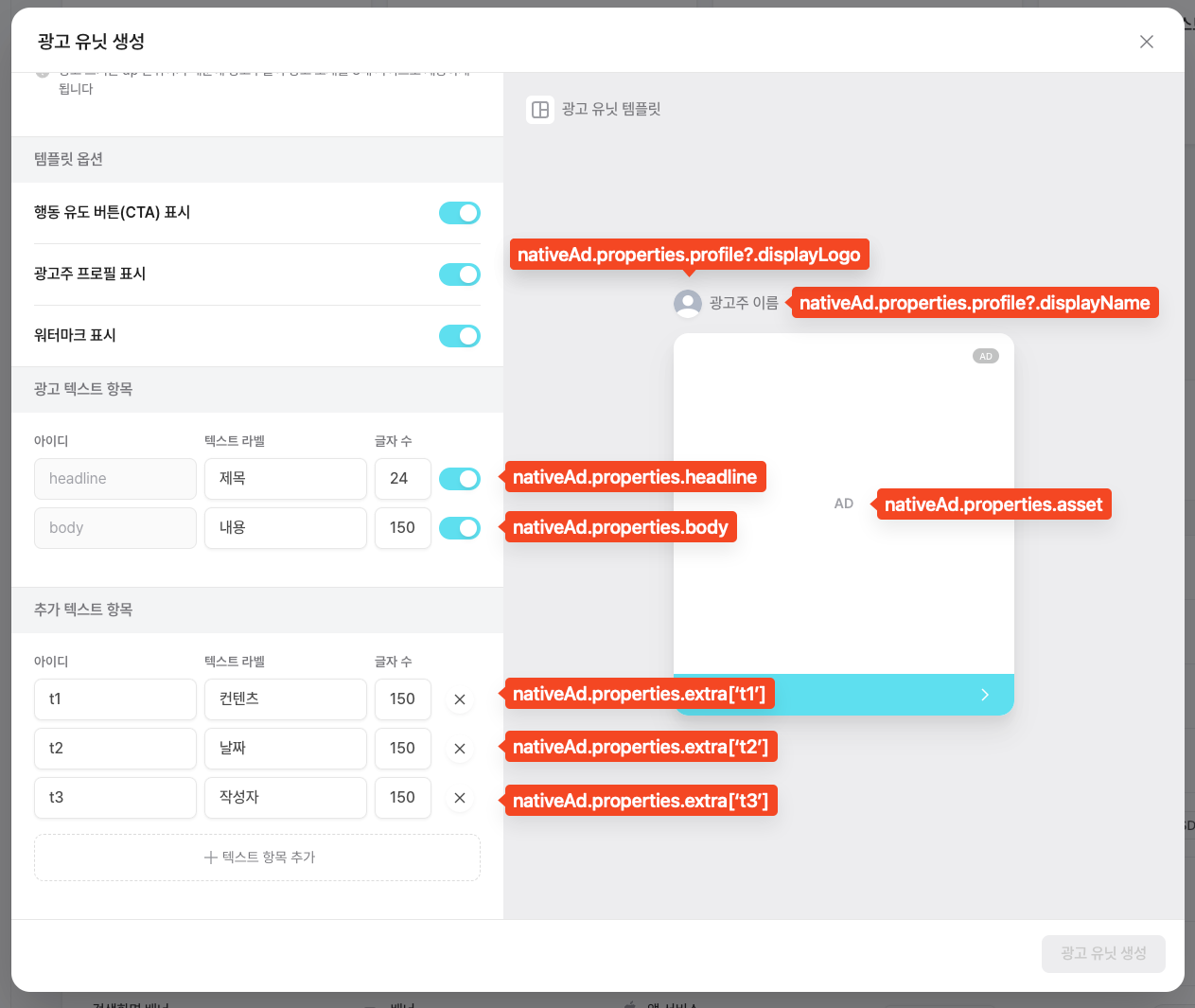Toggle the headline text item switch
Image resolution: width=1195 pixels, height=1008 pixels.
460,479
